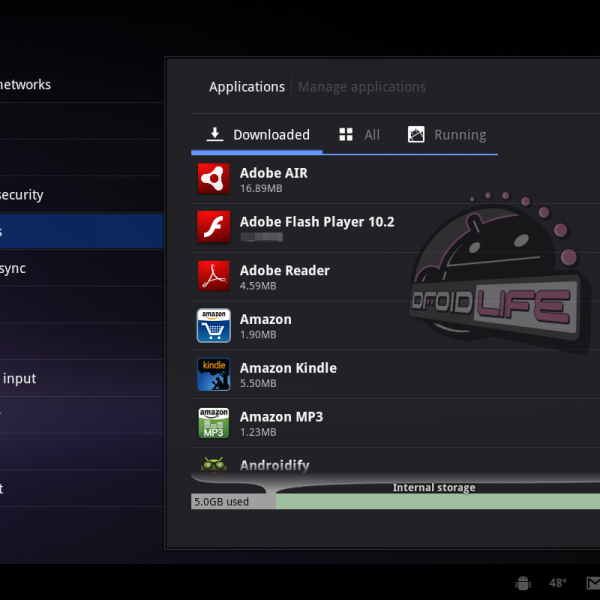
Task: Switch to the All apps tab
Action: tap(359, 135)
